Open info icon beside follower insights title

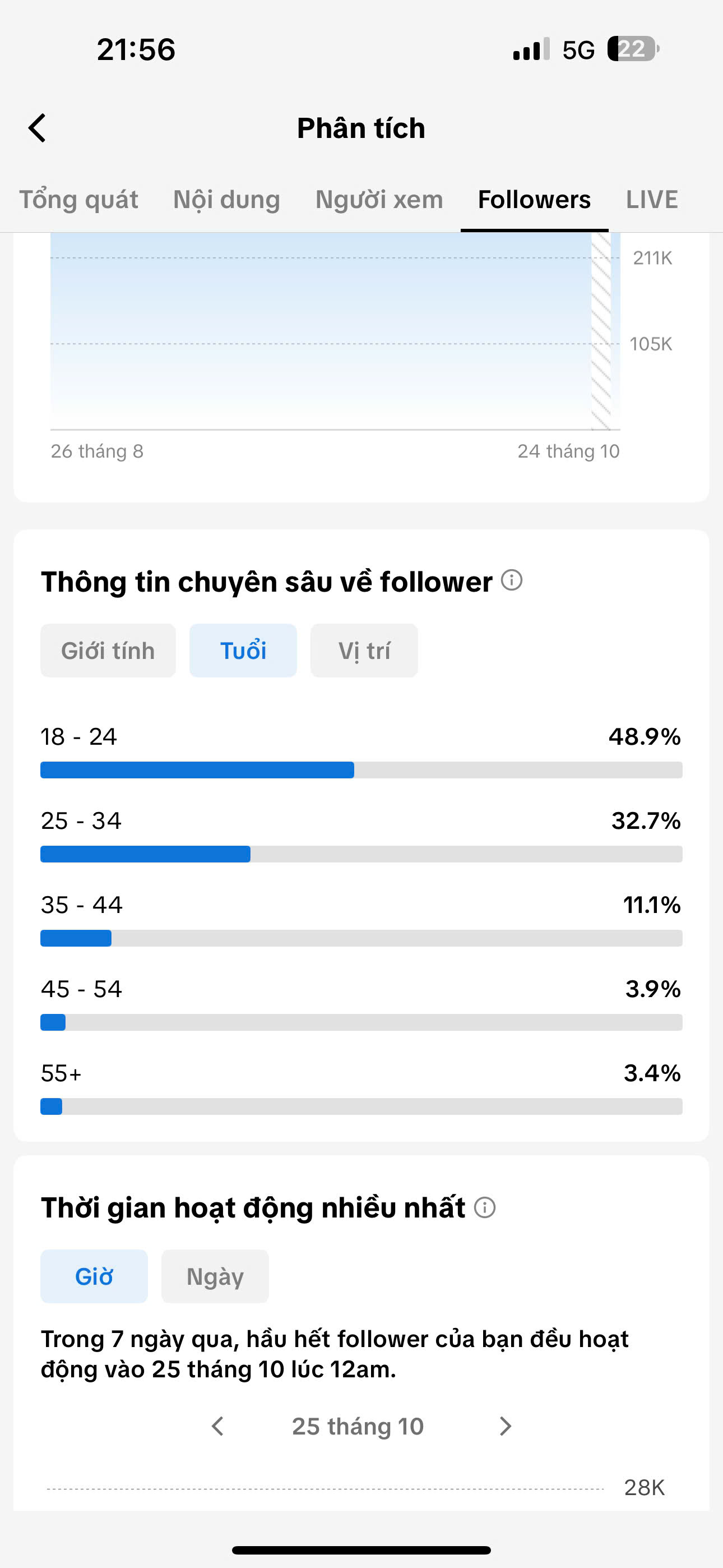(511, 580)
